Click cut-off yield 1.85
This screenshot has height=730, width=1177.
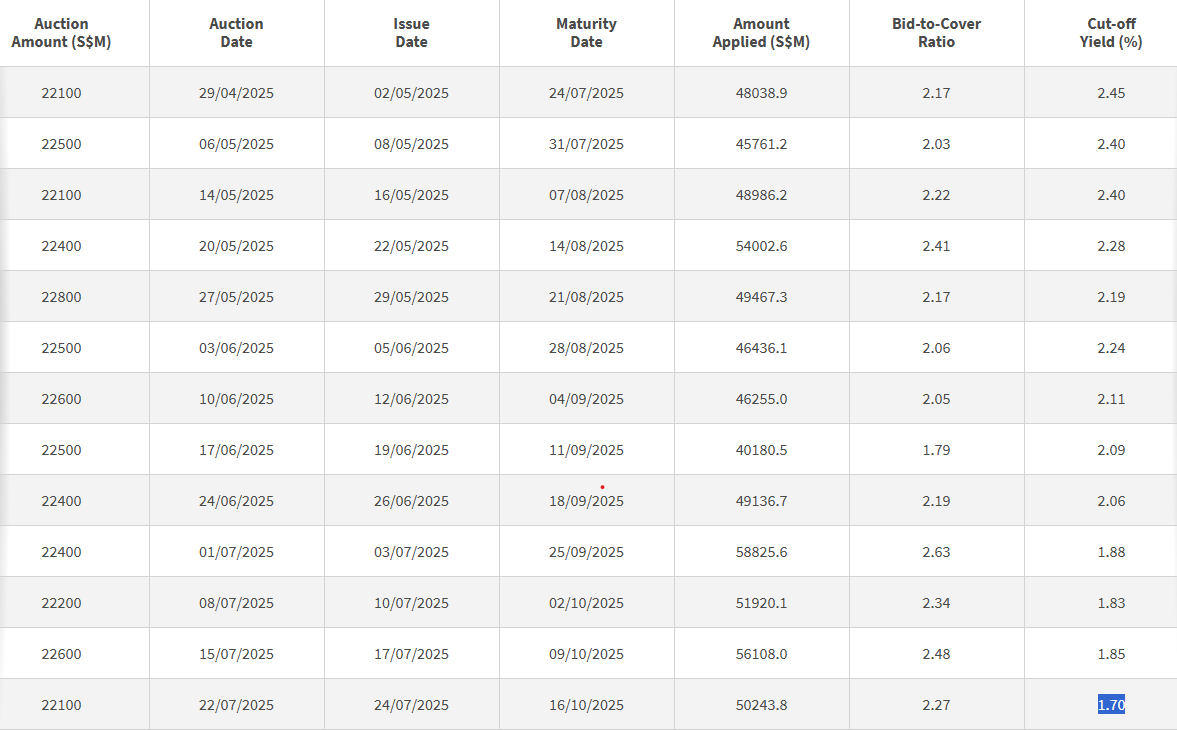(1111, 654)
